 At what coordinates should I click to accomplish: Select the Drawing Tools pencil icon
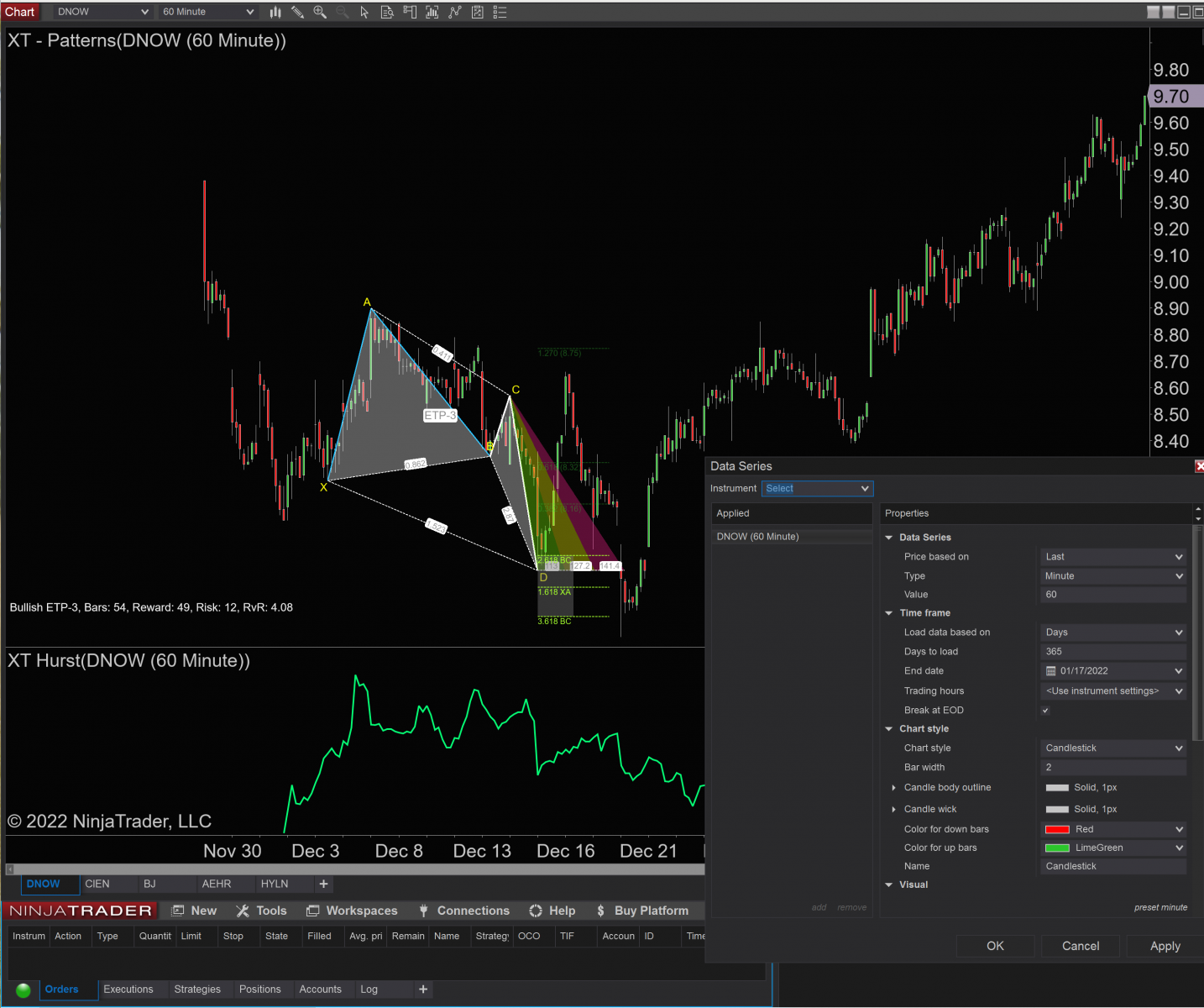297,12
